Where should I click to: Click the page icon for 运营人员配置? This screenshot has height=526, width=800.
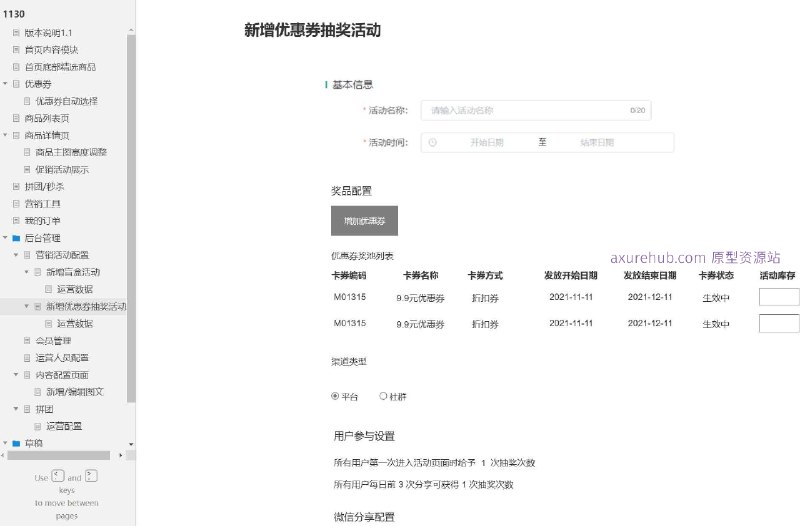click(x=27, y=358)
